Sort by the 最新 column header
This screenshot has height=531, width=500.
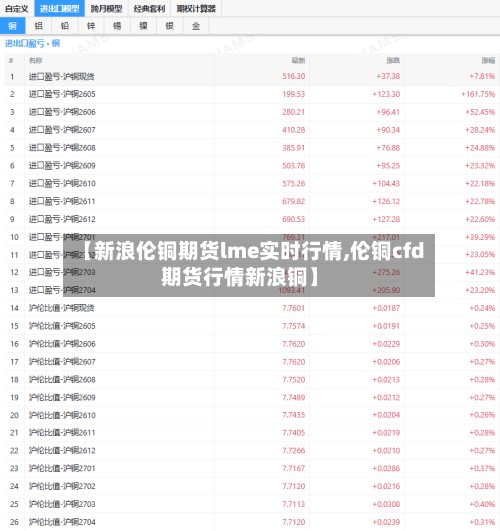click(298, 61)
